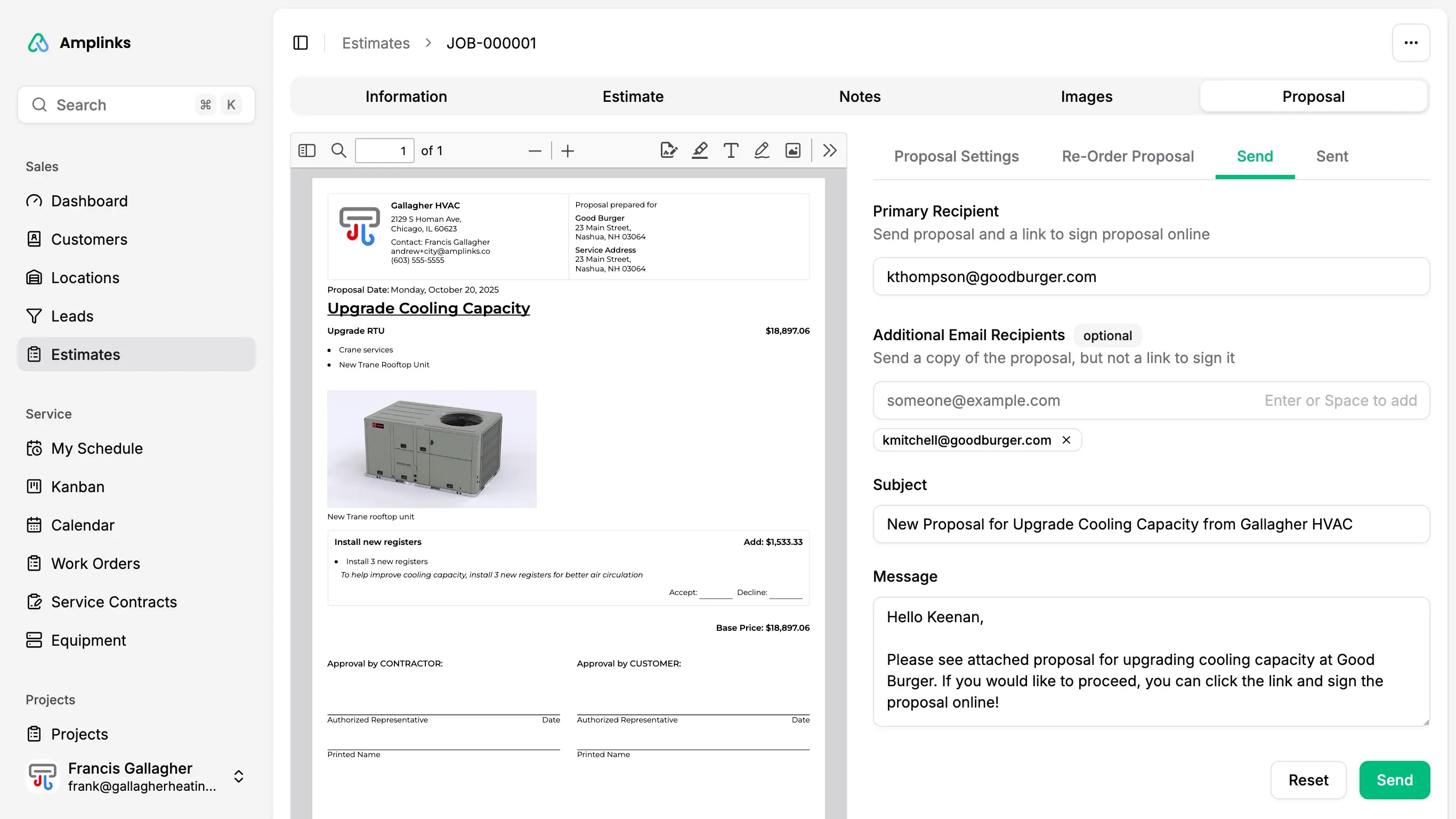Switch to the Sent tab
Screen dimensions: 1456x819
1332,156
